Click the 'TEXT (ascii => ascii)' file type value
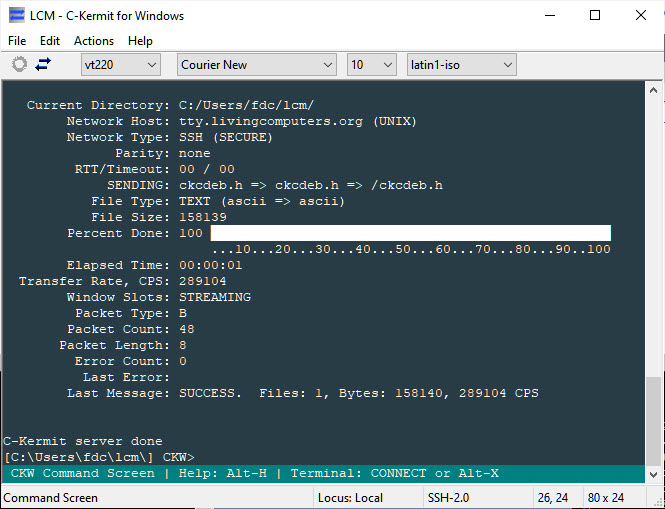Image resolution: width=665 pixels, height=509 pixels. pyautogui.click(x=262, y=201)
